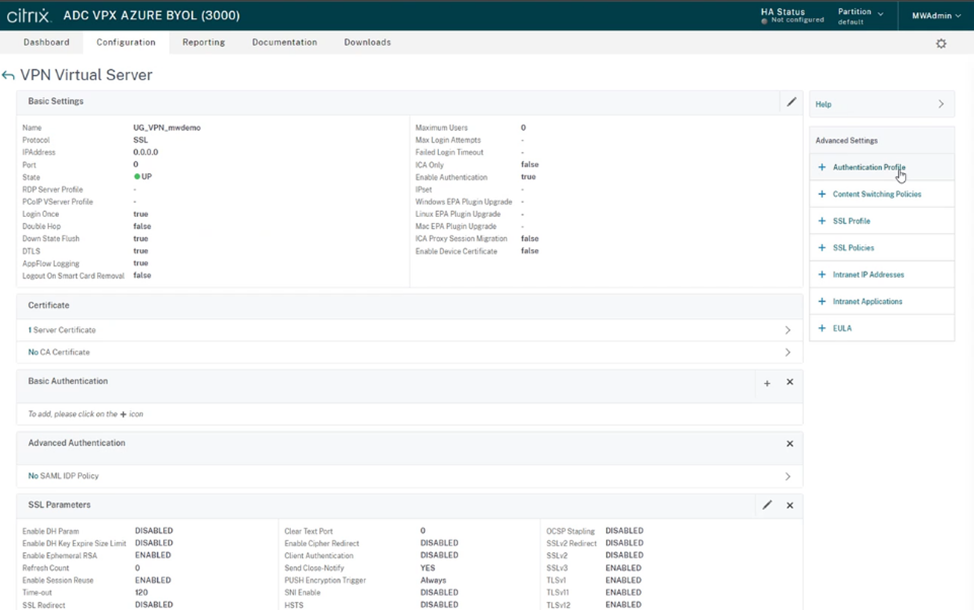The height and width of the screenshot is (610, 974).
Task: Click plus icon next to EULA
Action: click(822, 328)
